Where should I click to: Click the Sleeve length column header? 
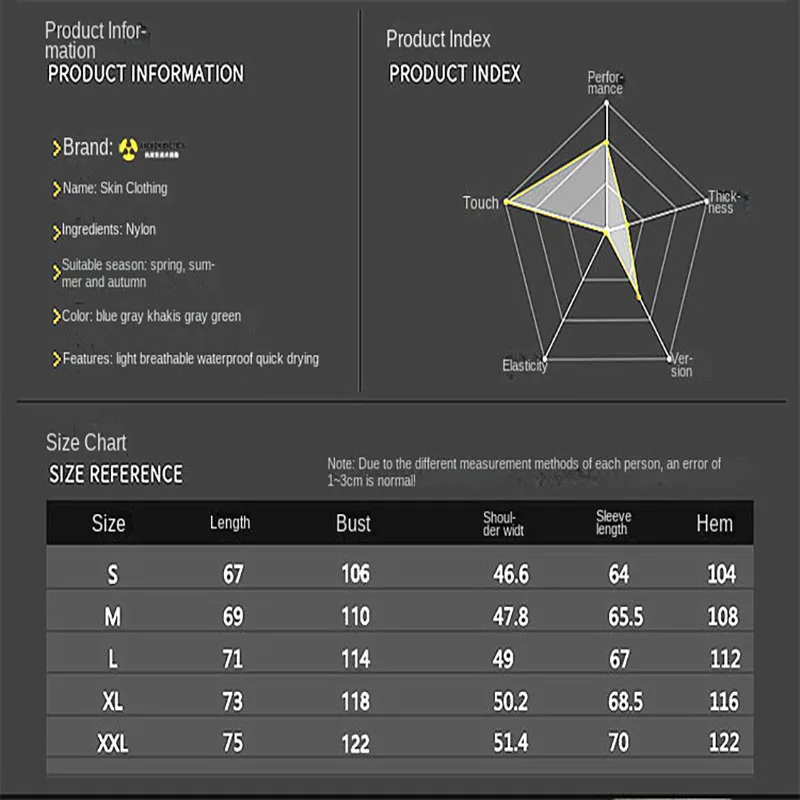612,522
